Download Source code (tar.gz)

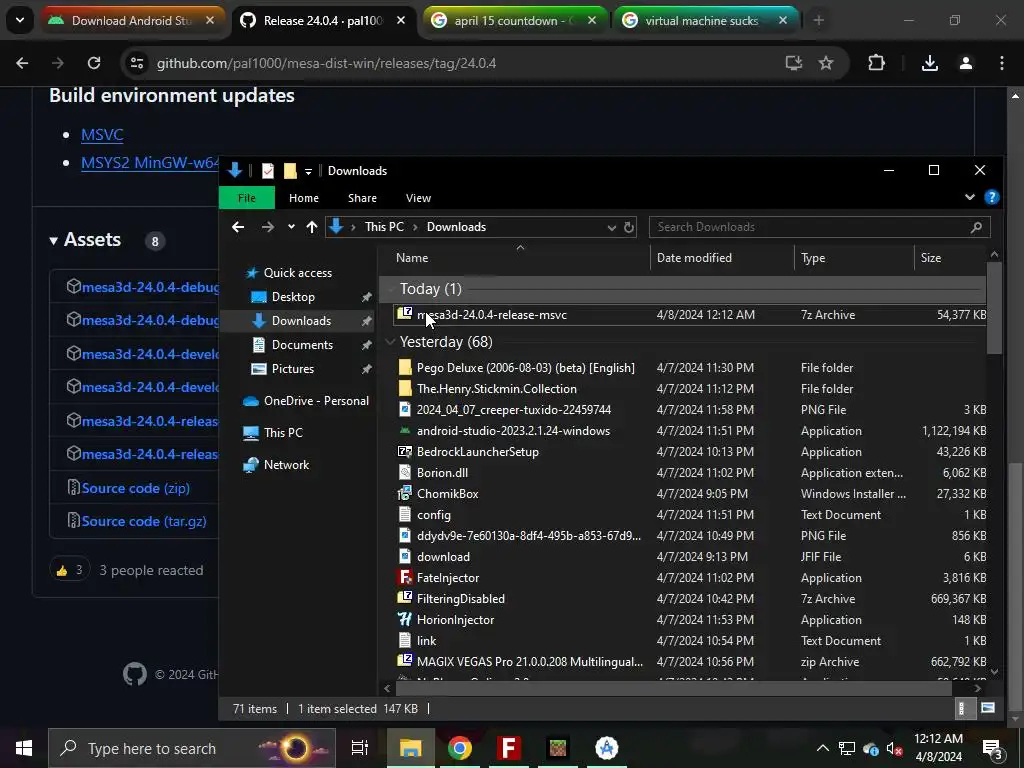coord(144,521)
